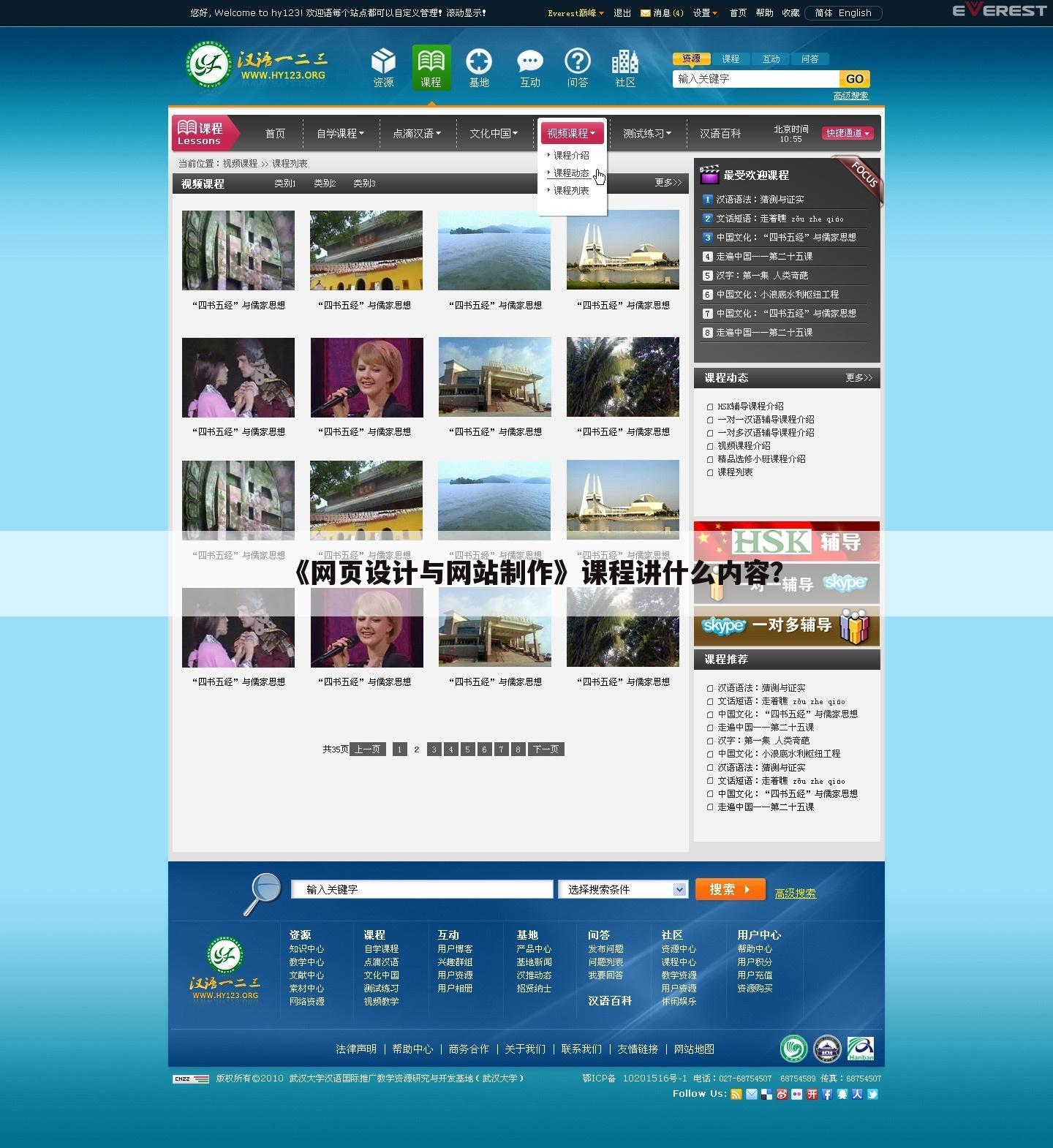Go to page 3 in pagination
The width and height of the screenshot is (1053, 1148).
click(x=434, y=749)
